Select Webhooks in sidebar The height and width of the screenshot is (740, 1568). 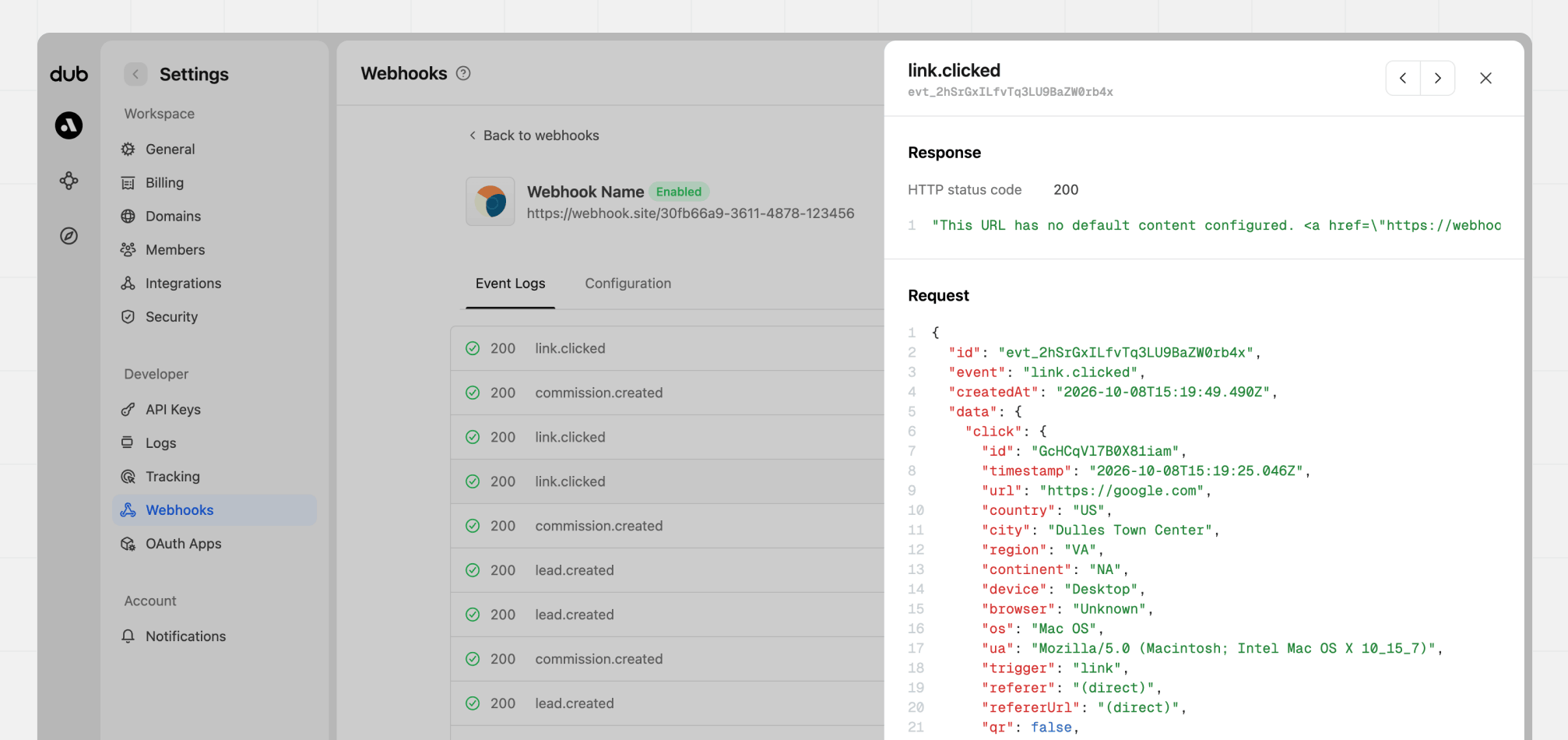[214, 509]
